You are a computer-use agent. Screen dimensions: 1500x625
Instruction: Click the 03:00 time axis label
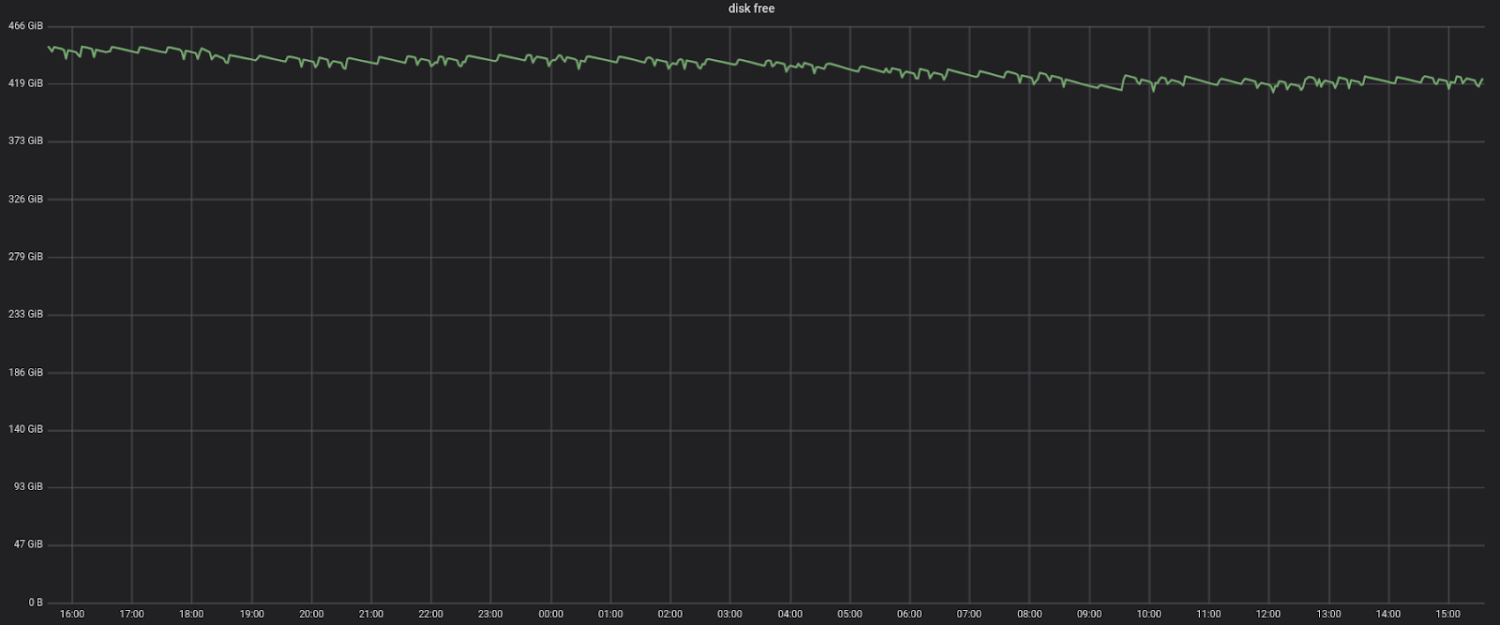click(730, 614)
